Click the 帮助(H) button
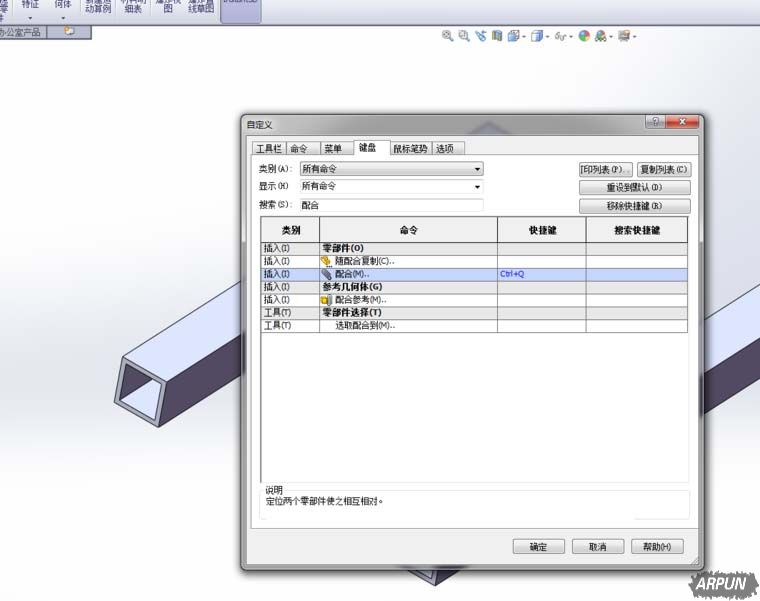Viewport: 760px width, 601px height. point(657,547)
